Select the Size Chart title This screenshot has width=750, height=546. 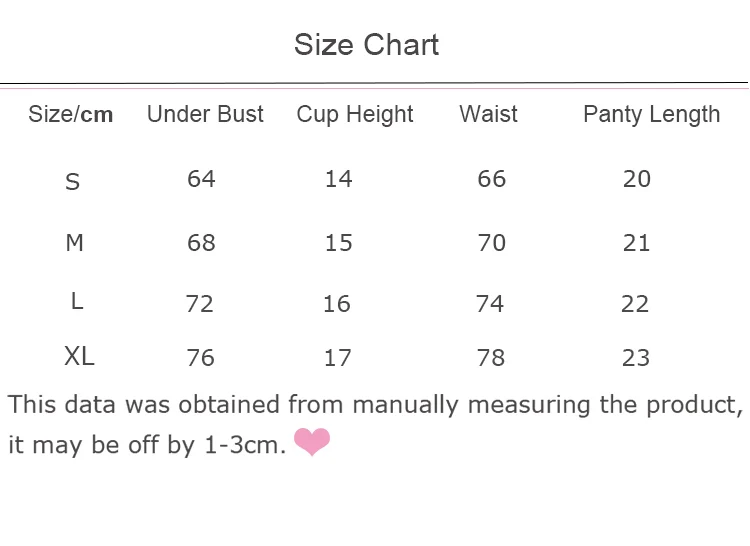click(x=366, y=44)
